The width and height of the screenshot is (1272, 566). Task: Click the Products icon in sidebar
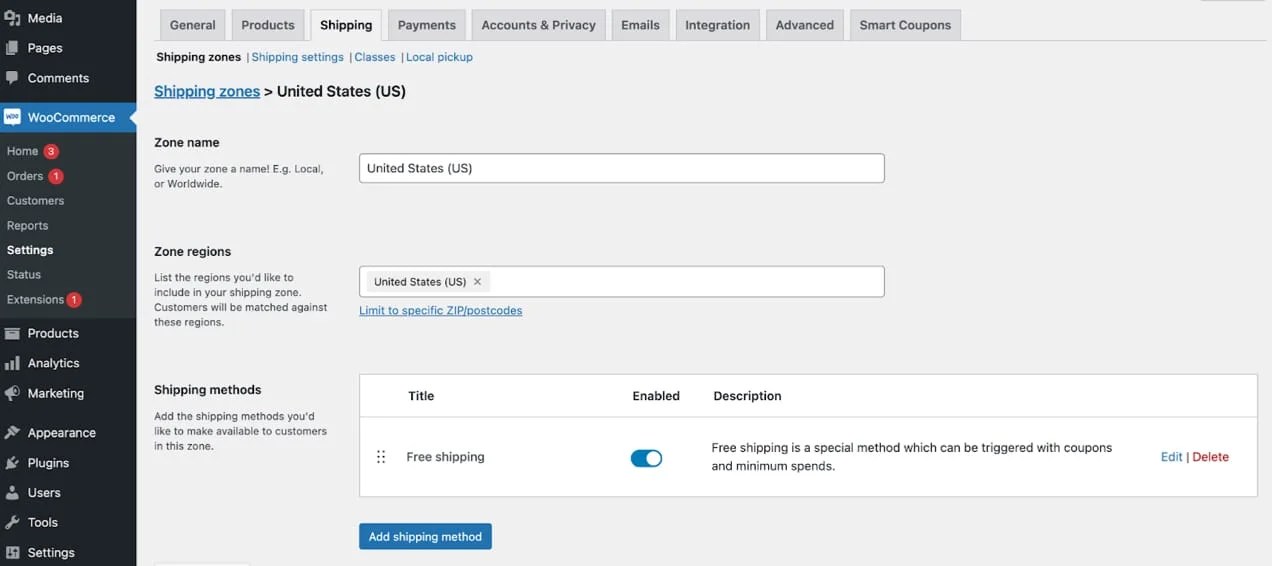12,333
